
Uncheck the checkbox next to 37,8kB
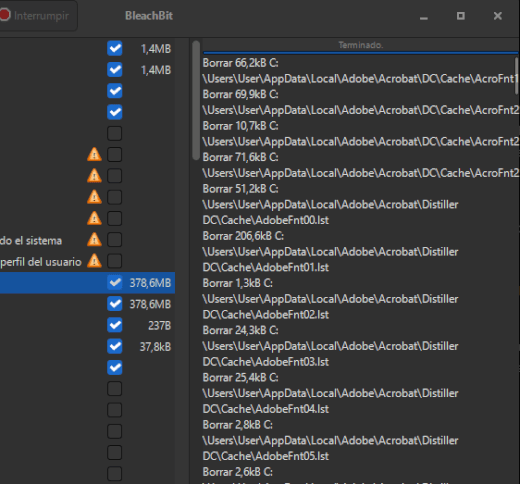coord(115,347)
